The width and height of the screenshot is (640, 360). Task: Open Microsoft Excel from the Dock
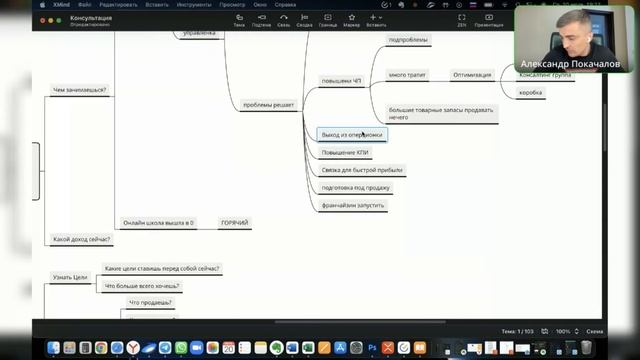(308, 348)
